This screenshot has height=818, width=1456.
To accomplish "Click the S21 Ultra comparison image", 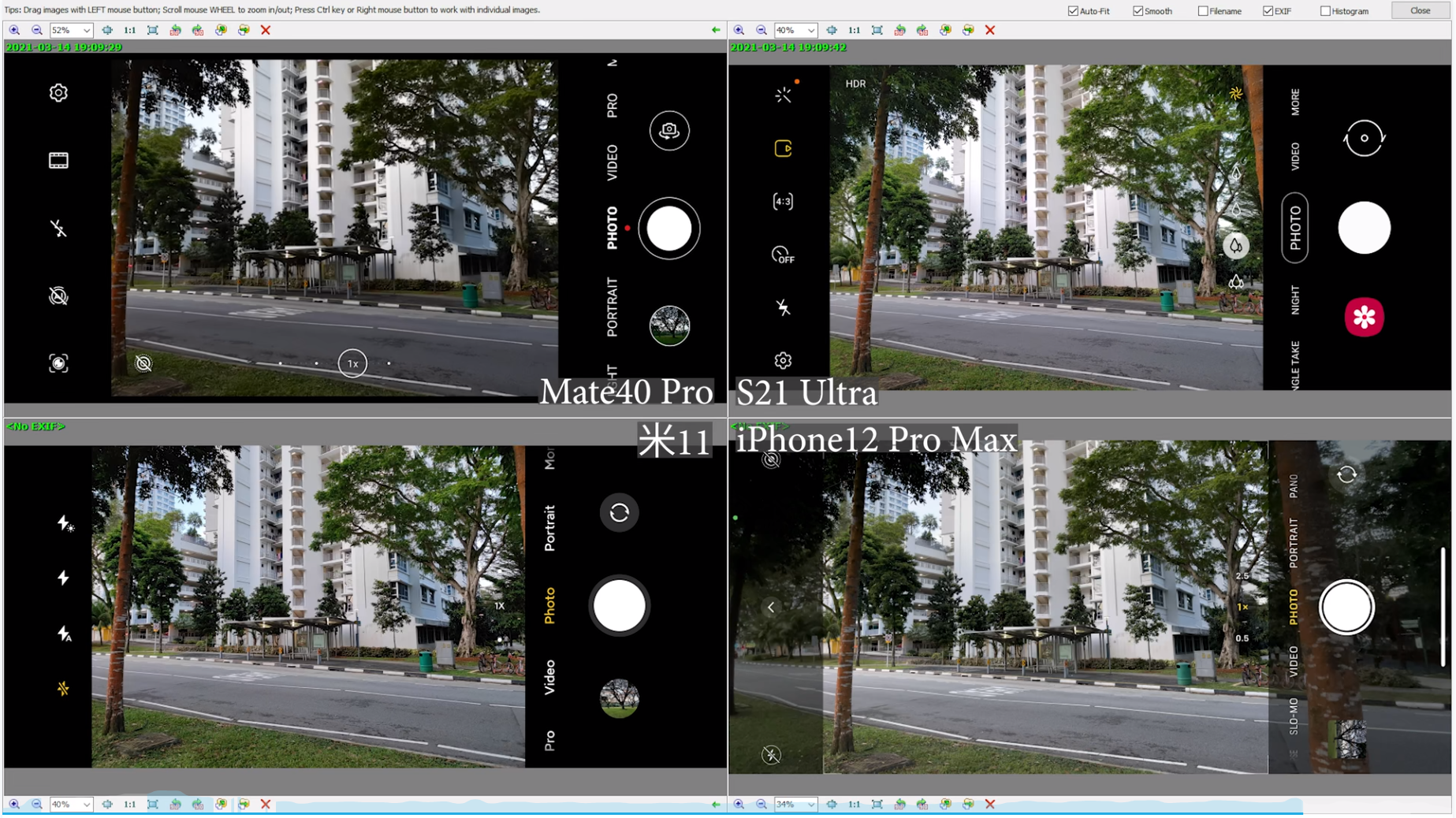I will [1089, 228].
